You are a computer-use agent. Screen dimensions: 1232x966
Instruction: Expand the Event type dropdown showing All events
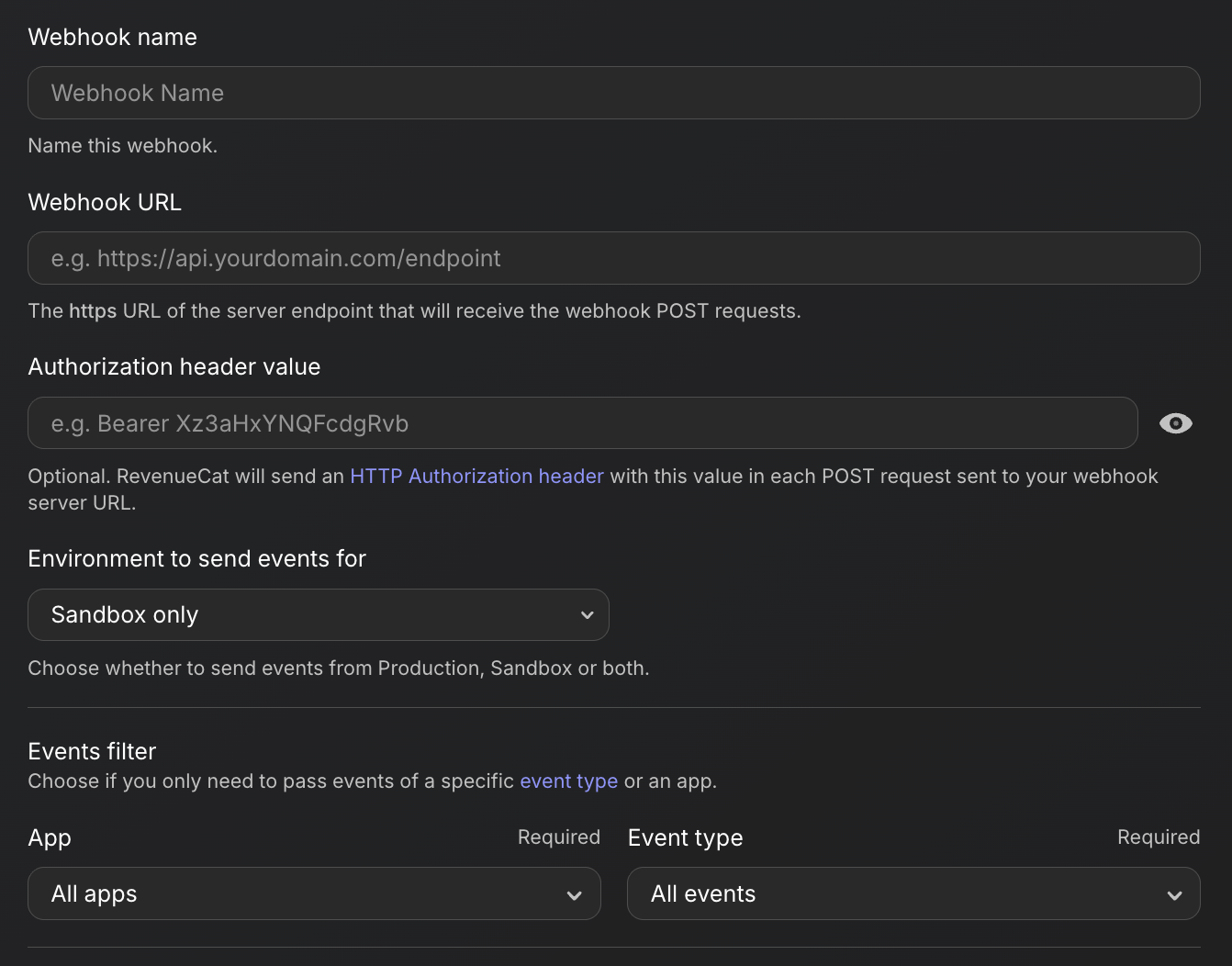(x=913, y=893)
